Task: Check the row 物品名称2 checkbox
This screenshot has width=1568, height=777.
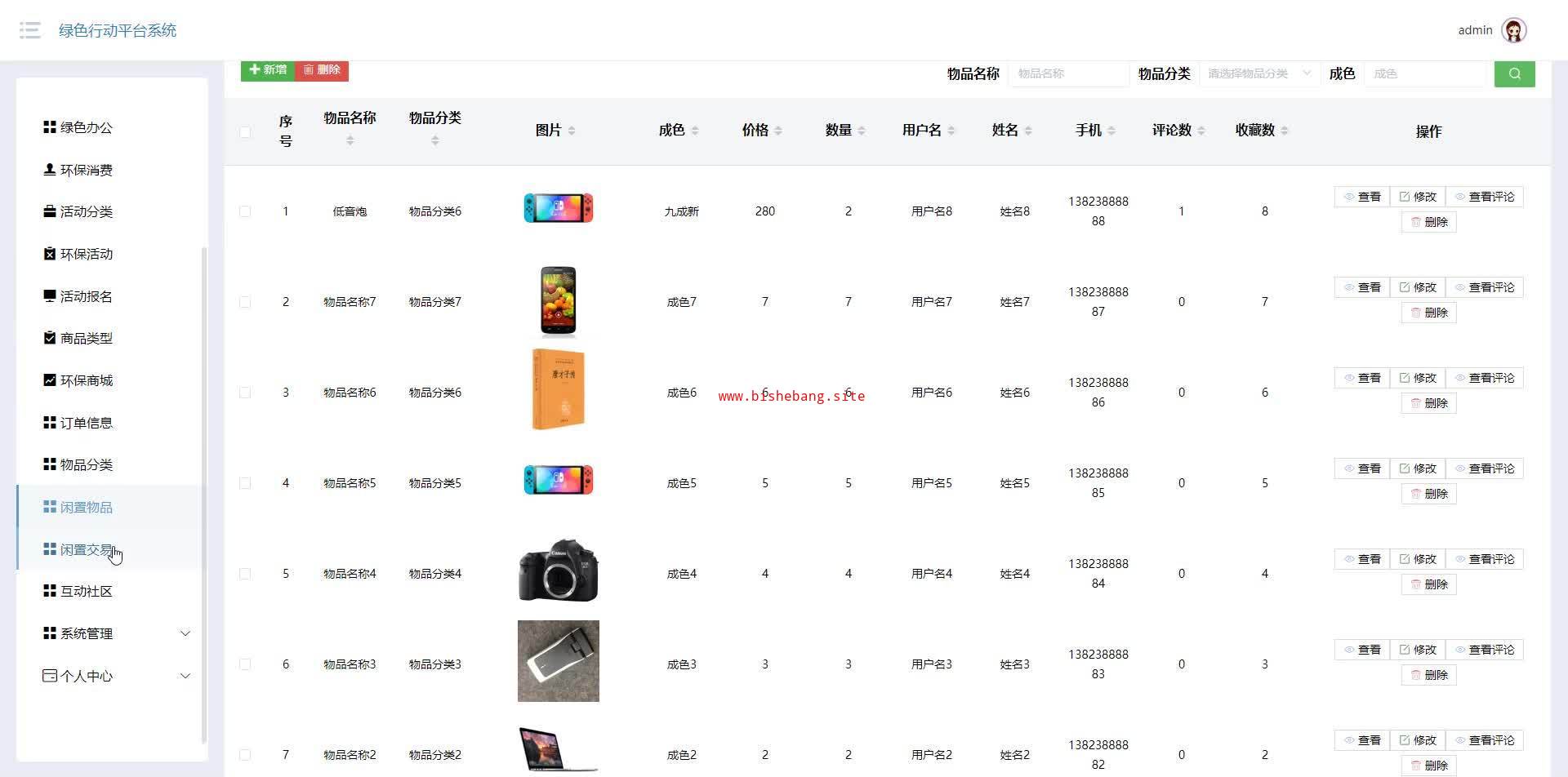Action: click(245, 755)
